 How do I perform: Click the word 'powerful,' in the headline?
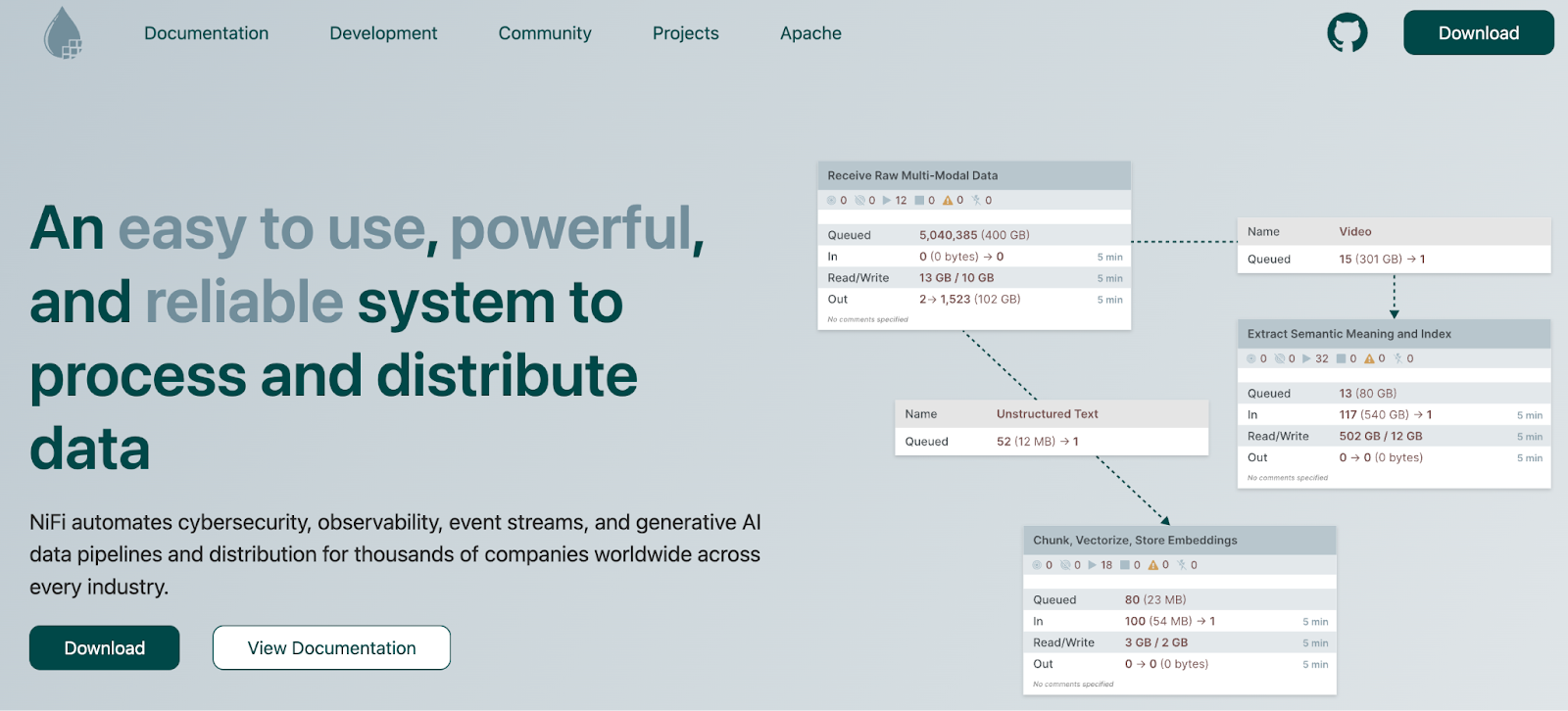tap(577, 229)
